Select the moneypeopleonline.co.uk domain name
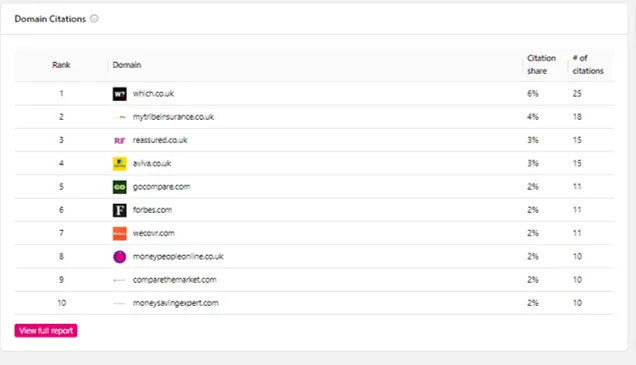The height and width of the screenshot is (365, 636). click(x=178, y=257)
